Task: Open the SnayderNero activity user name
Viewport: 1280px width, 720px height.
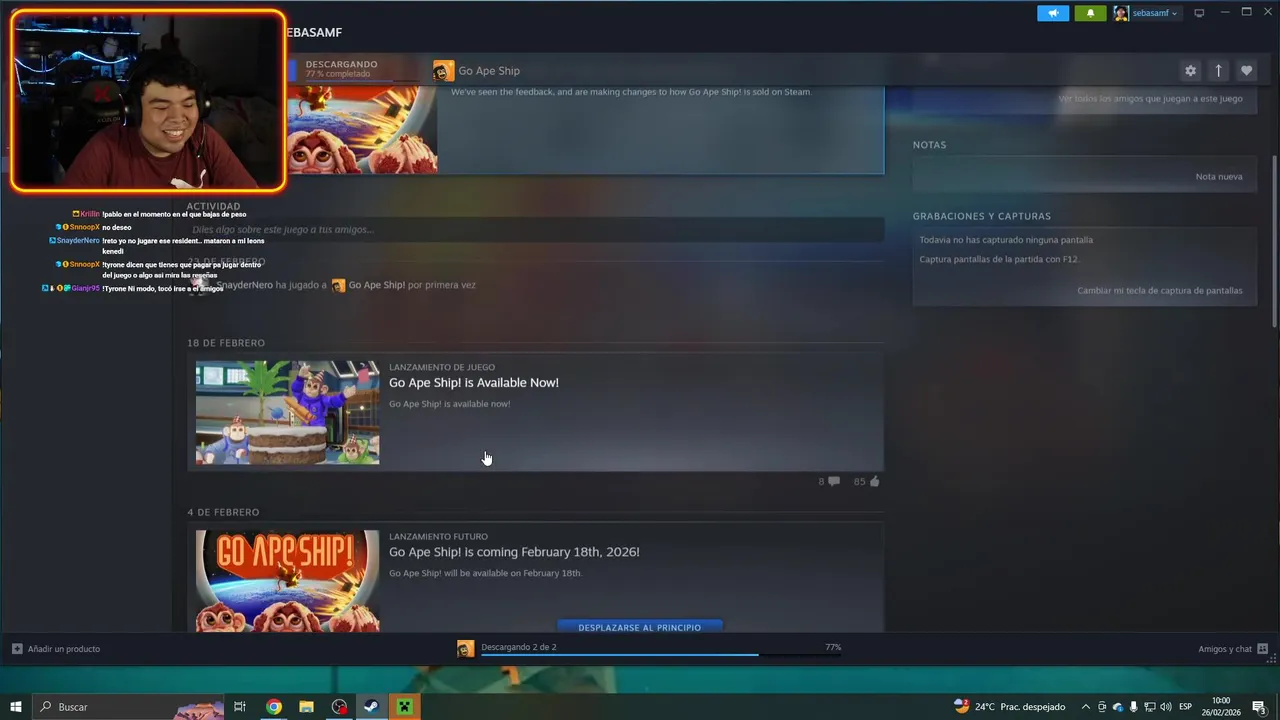Action: (245, 285)
